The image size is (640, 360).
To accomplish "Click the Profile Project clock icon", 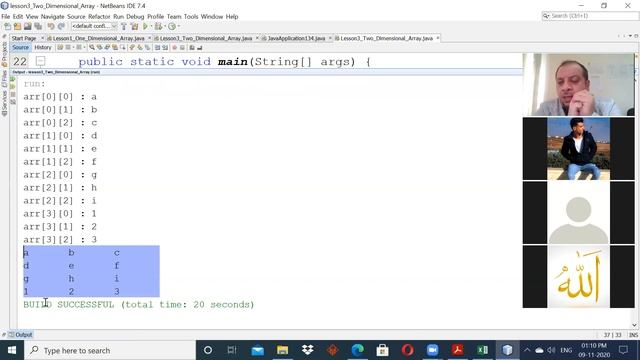I will click(172, 26).
